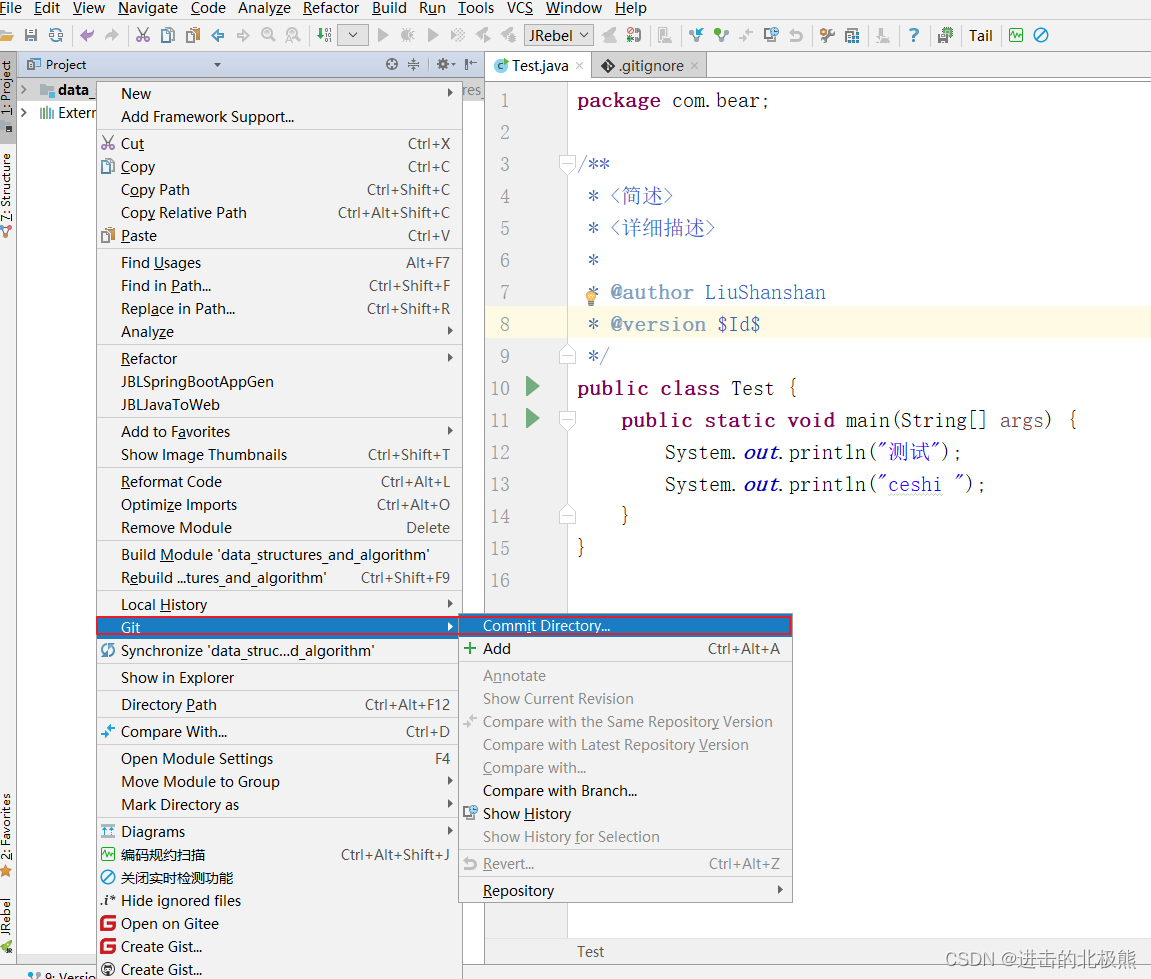Click the Cut scissors toolbar icon
The height and width of the screenshot is (979, 1151).
[142, 35]
